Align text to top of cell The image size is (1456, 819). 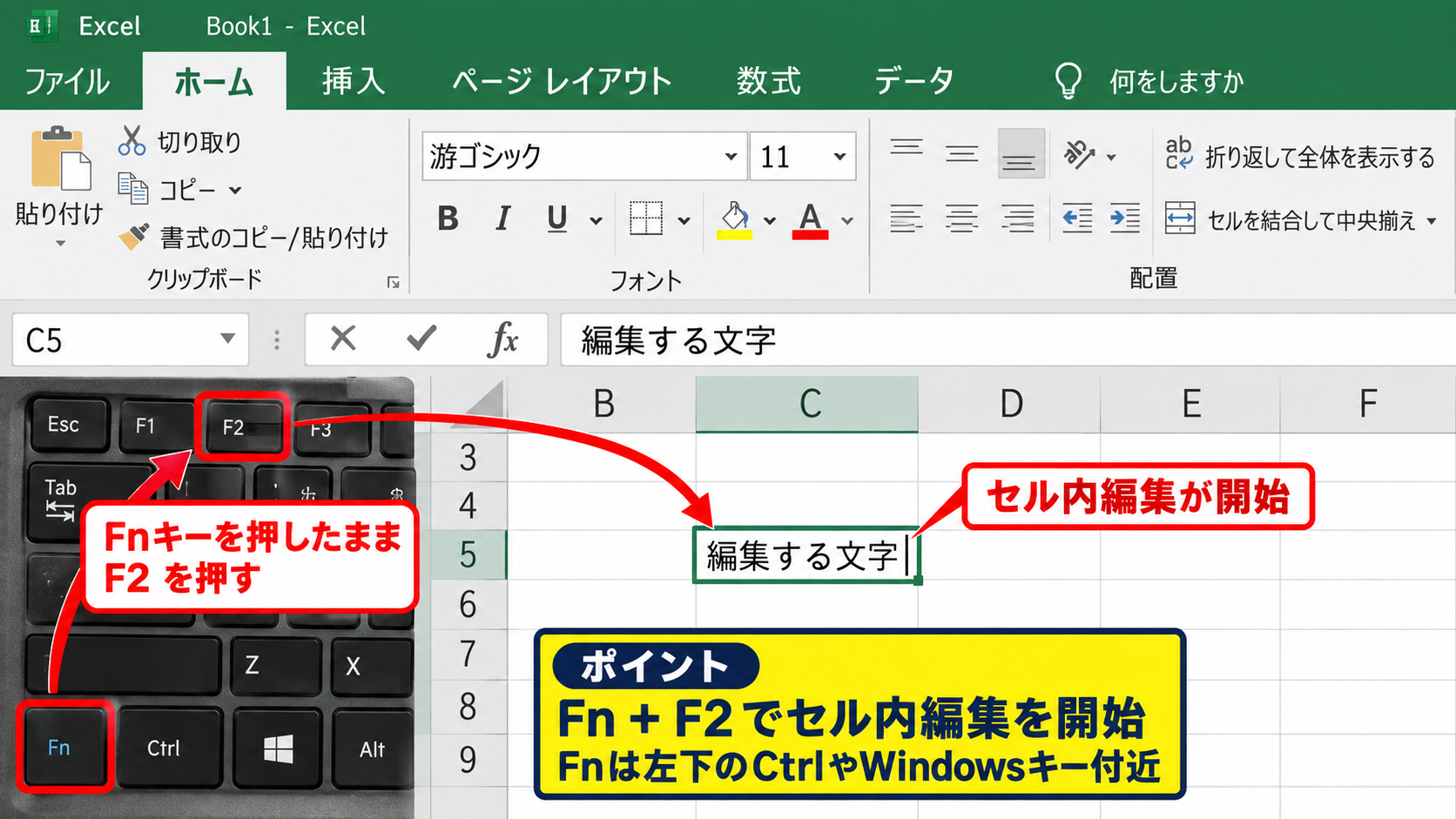click(x=907, y=149)
